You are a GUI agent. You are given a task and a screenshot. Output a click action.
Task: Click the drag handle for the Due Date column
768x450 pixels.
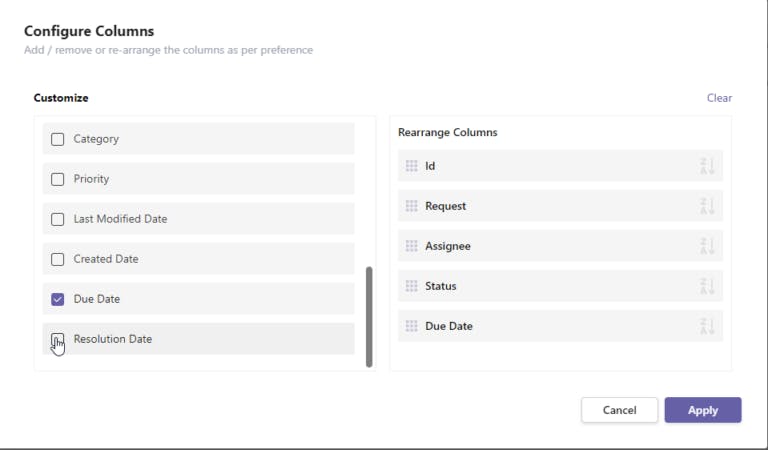[411, 326]
